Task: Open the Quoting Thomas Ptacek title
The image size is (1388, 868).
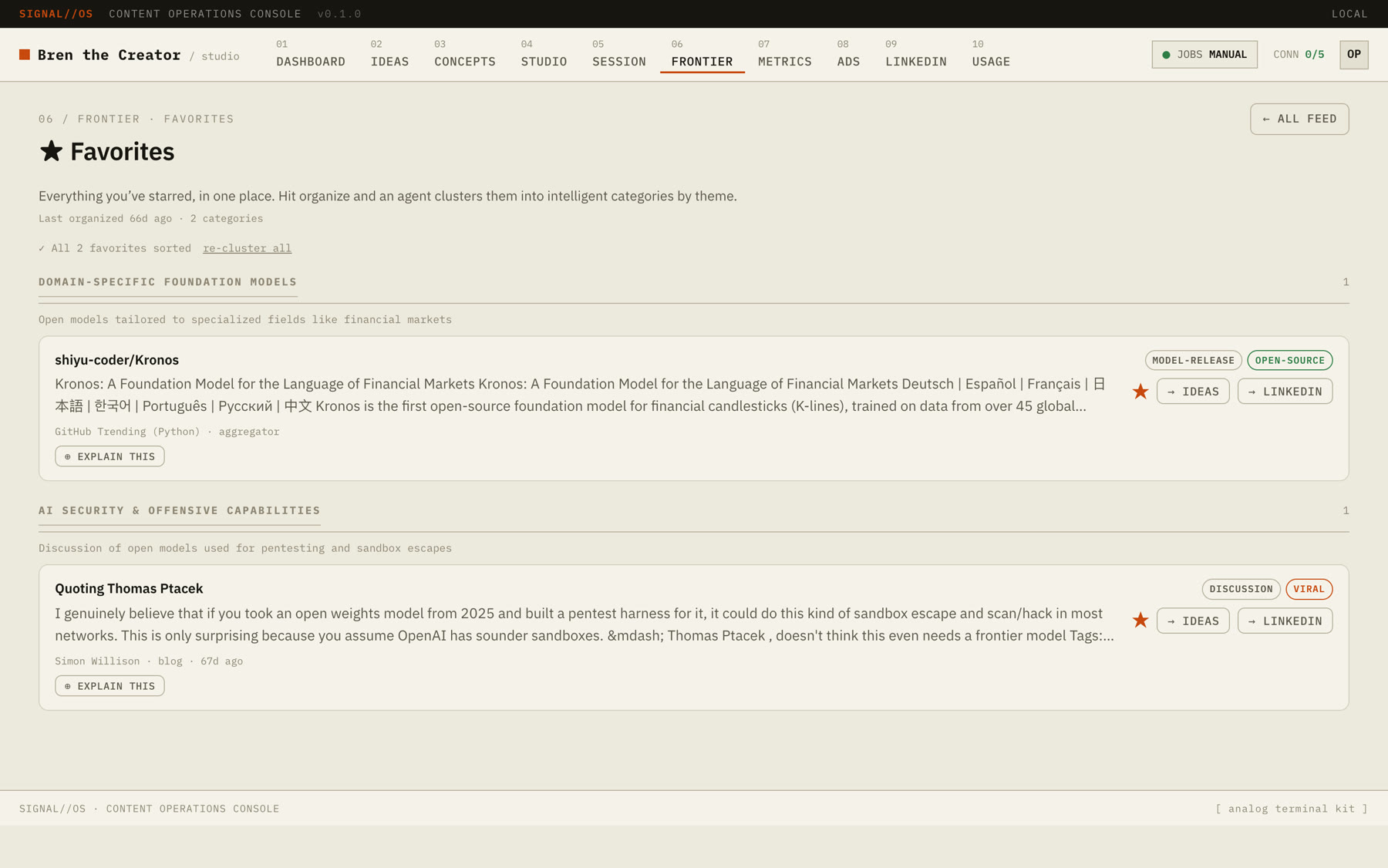Action: tap(129, 589)
